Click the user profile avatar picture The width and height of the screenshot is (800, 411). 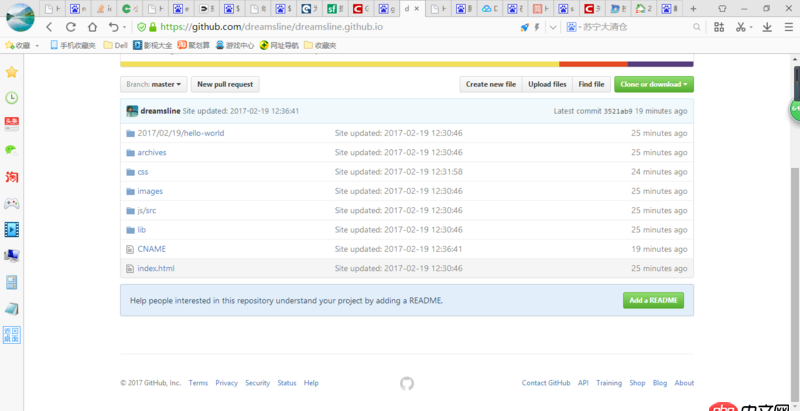[x=20, y=17]
